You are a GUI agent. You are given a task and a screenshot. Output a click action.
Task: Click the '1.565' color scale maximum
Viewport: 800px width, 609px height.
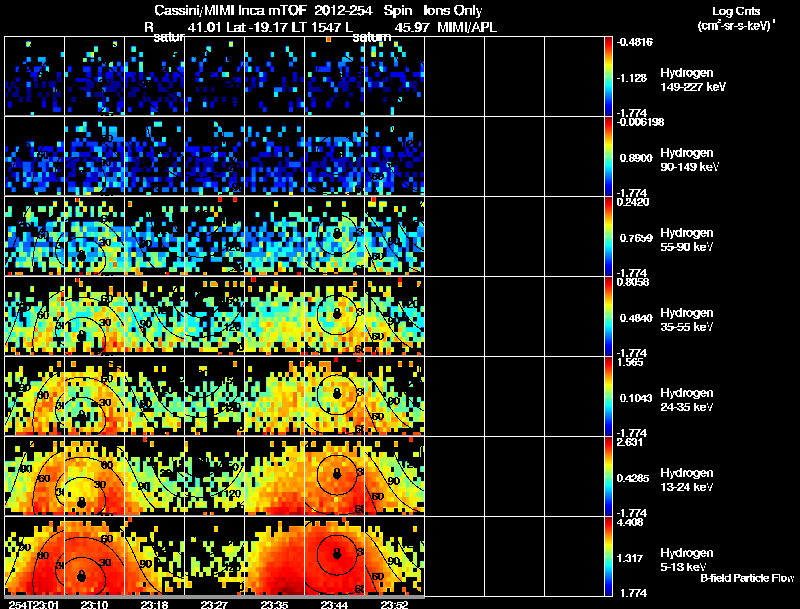(630, 363)
